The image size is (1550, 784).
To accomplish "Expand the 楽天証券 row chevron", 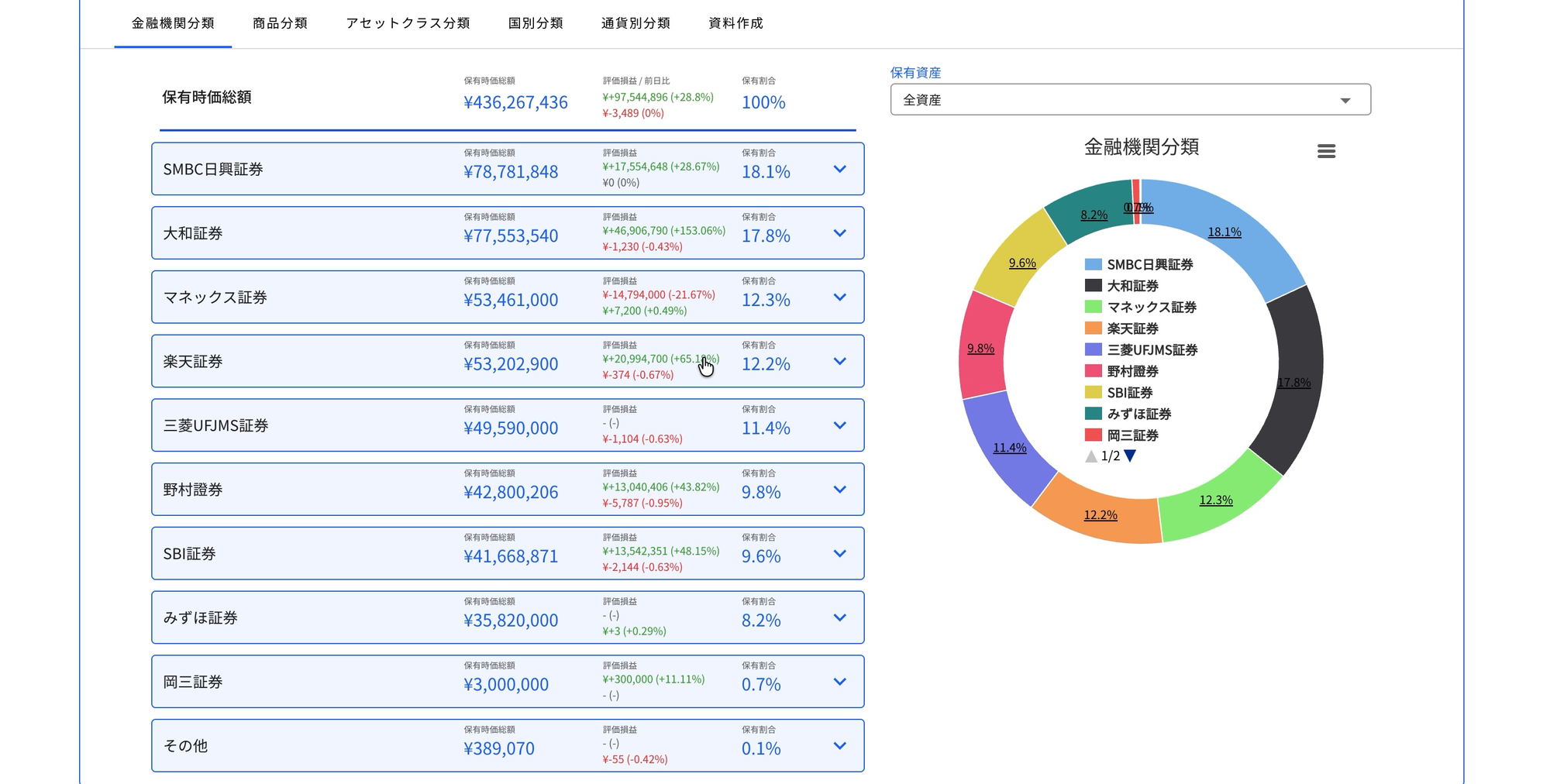I will 839,361.
